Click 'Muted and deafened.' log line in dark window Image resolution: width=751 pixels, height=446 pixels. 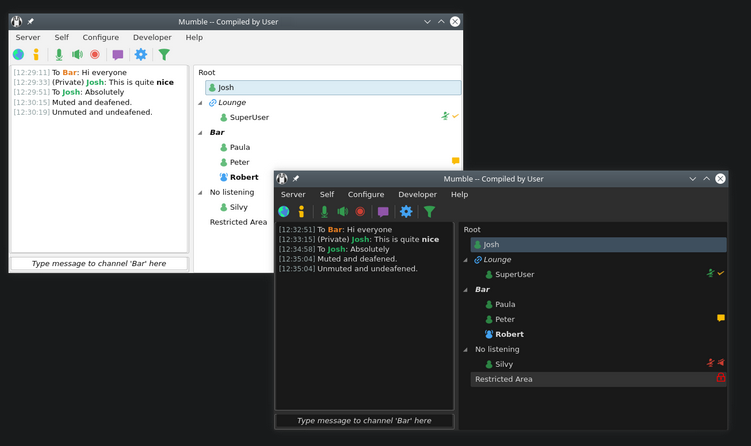coord(357,259)
